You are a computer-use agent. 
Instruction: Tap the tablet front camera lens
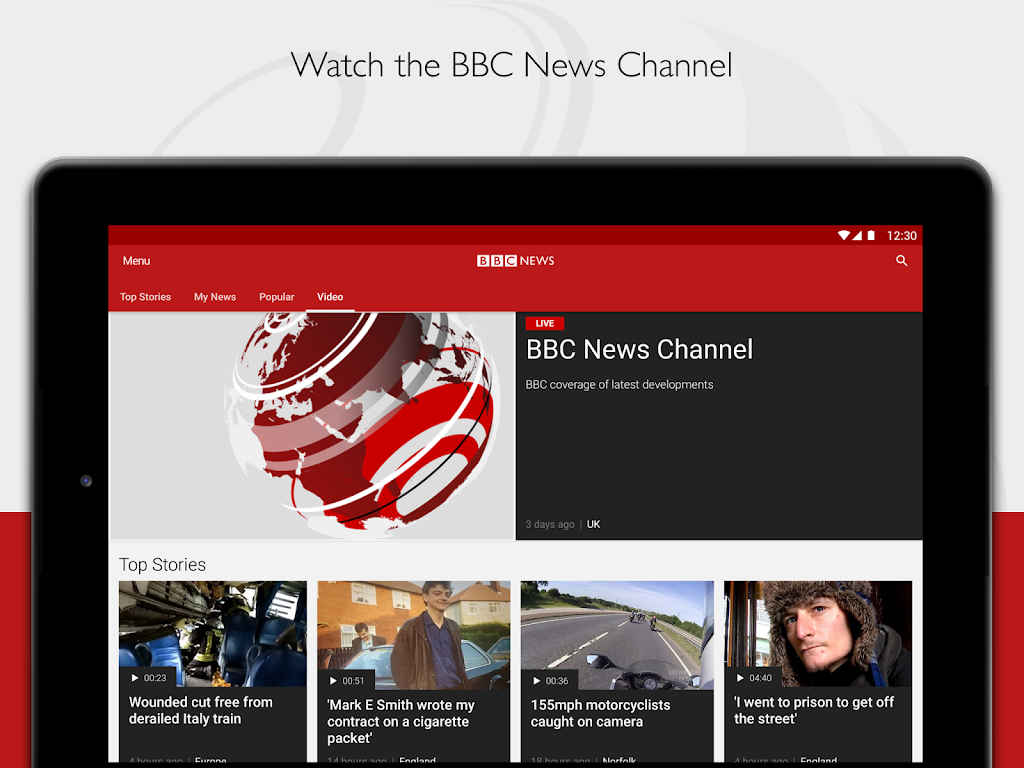[86, 481]
